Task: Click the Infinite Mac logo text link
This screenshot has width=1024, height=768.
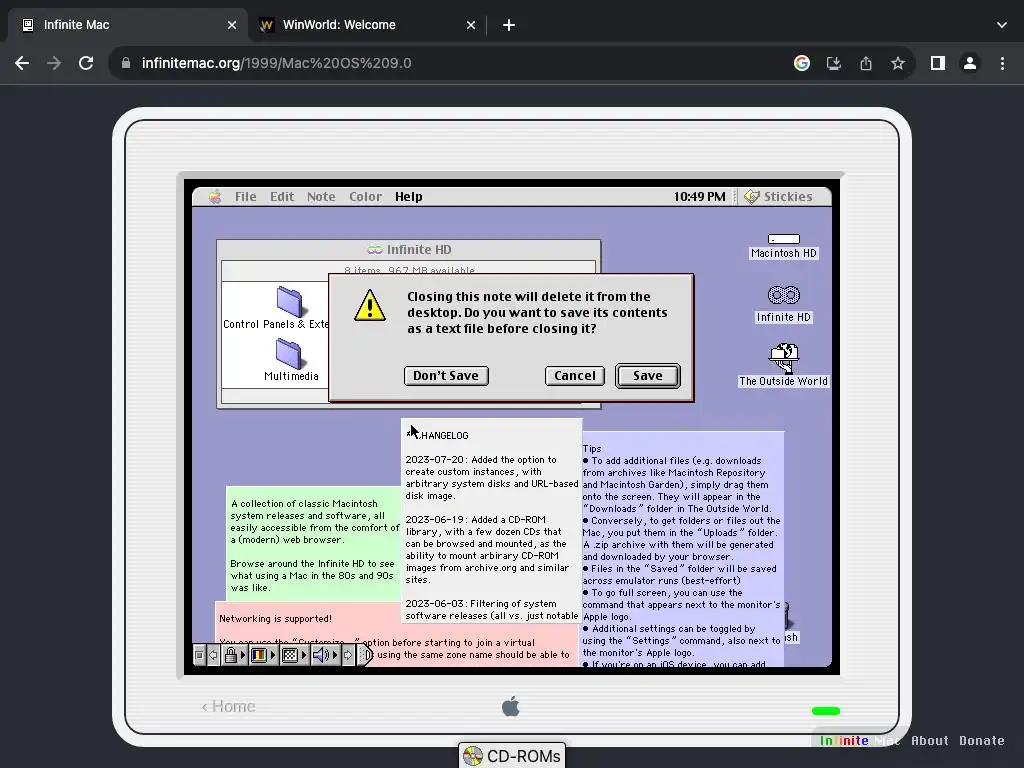Action: [x=859, y=741]
